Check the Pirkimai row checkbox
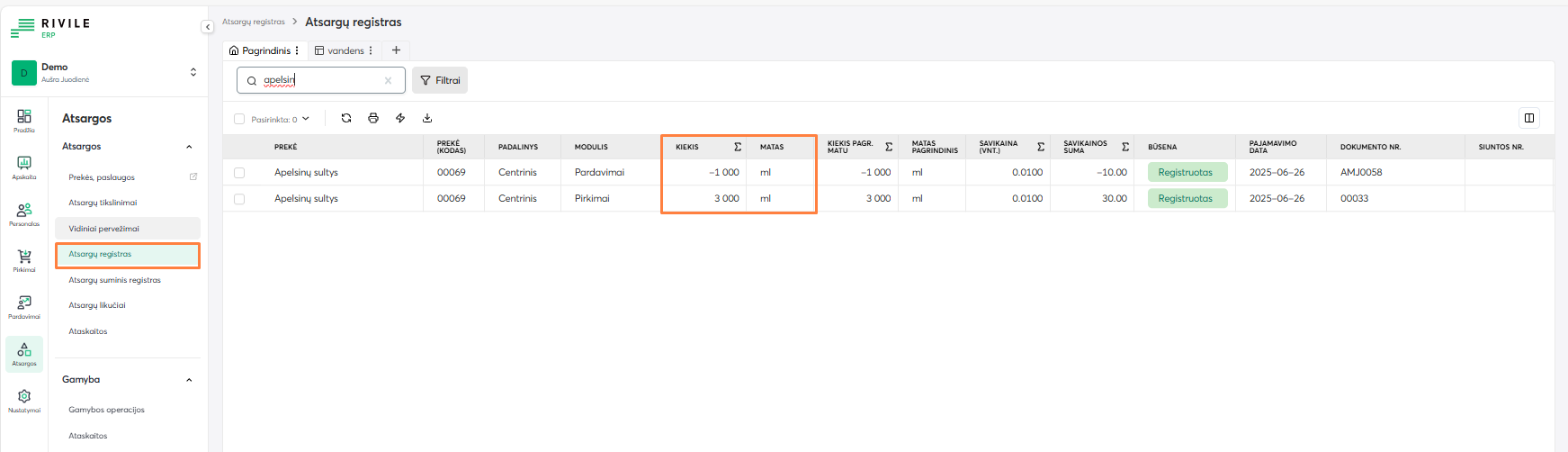 (239, 199)
